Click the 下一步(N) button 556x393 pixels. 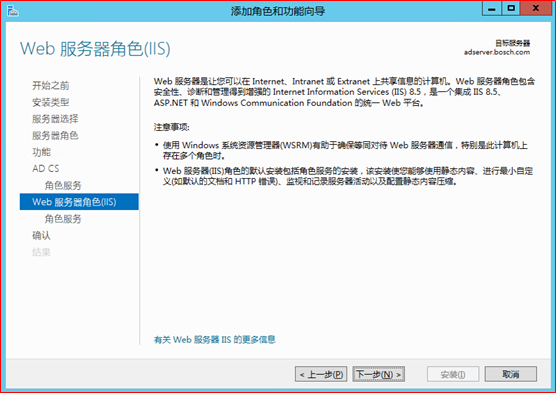(x=379, y=374)
